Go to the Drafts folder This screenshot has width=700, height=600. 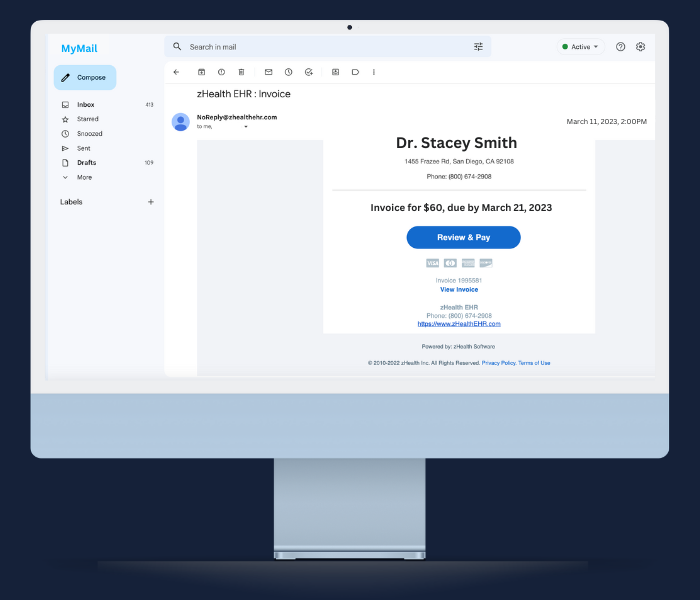(x=86, y=162)
